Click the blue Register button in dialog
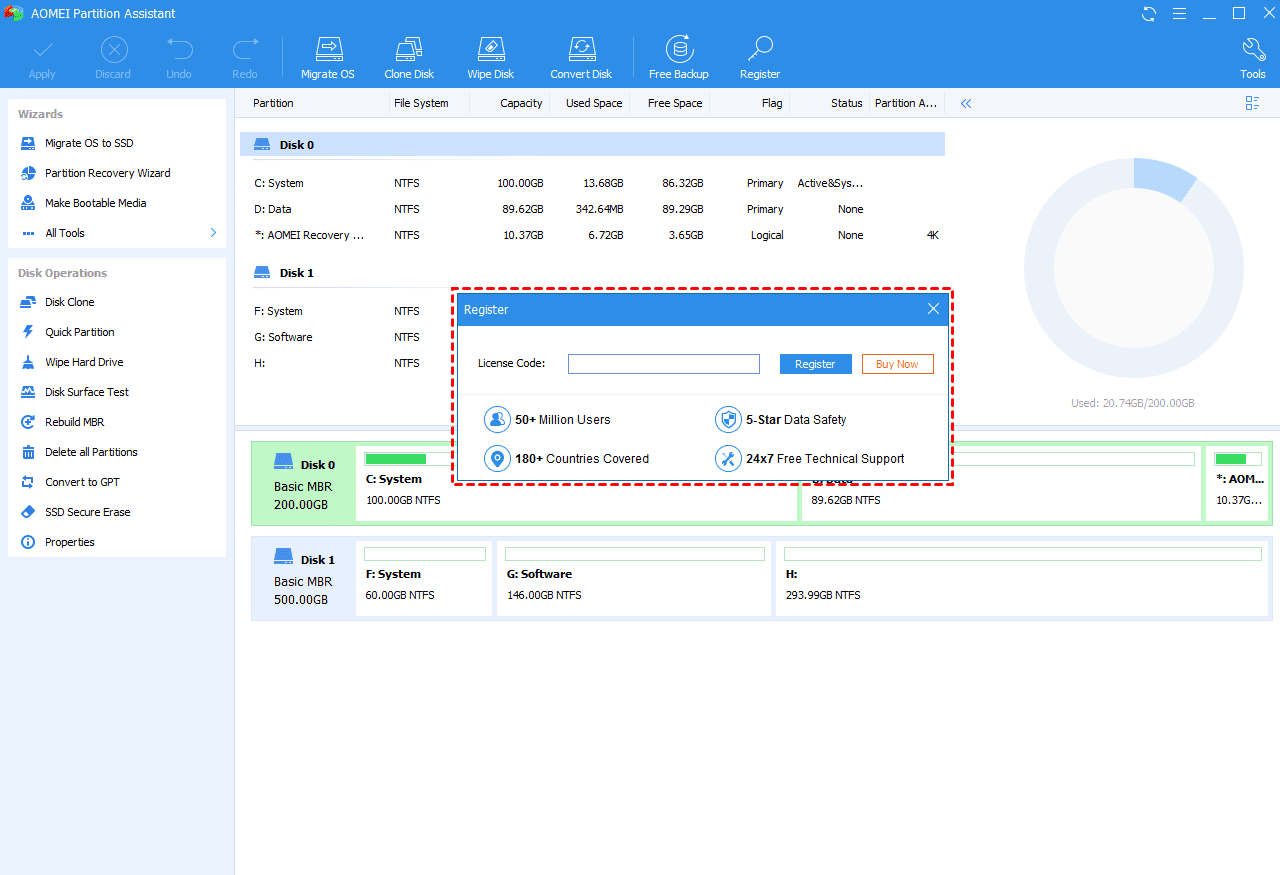 [x=815, y=364]
